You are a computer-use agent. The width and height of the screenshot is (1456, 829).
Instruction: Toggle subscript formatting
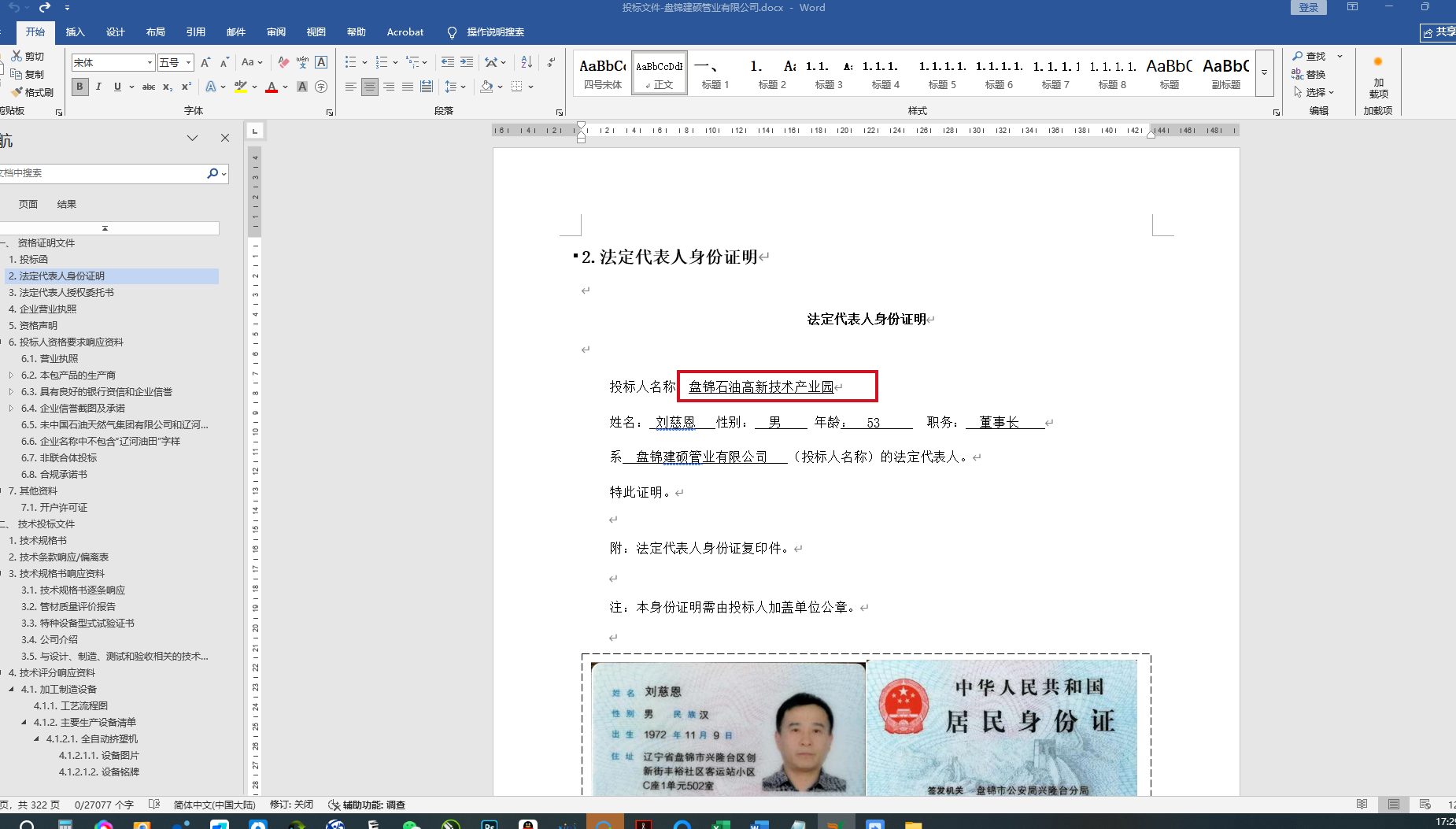[x=168, y=87]
